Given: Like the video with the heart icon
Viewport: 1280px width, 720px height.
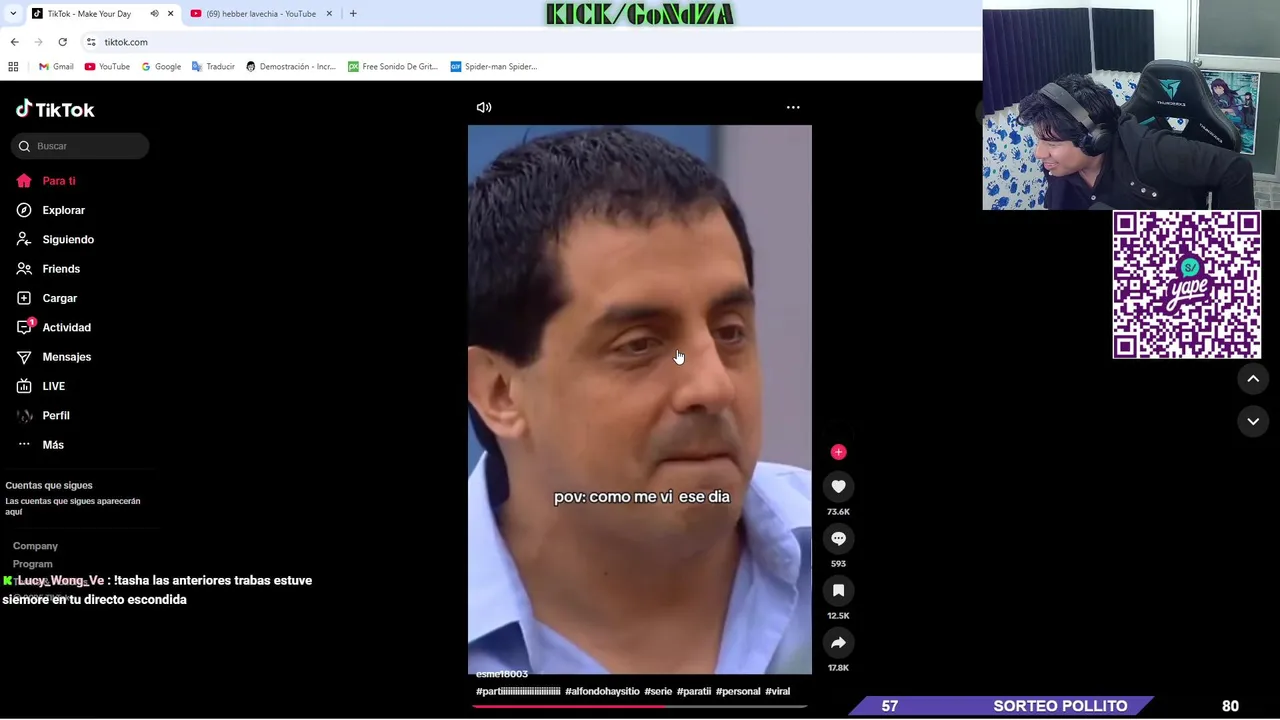Looking at the screenshot, I should coord(838,487).
